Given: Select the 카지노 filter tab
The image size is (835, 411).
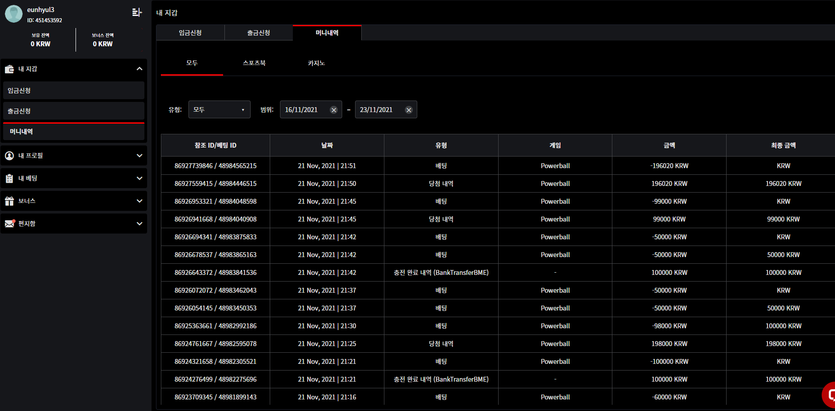Looking at the screenshot, I should click(316, 63).
